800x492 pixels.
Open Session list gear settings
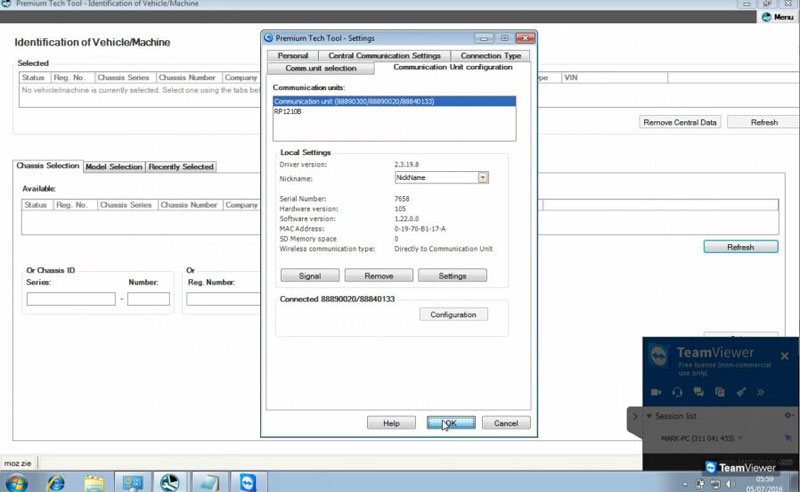coord(788,415)
